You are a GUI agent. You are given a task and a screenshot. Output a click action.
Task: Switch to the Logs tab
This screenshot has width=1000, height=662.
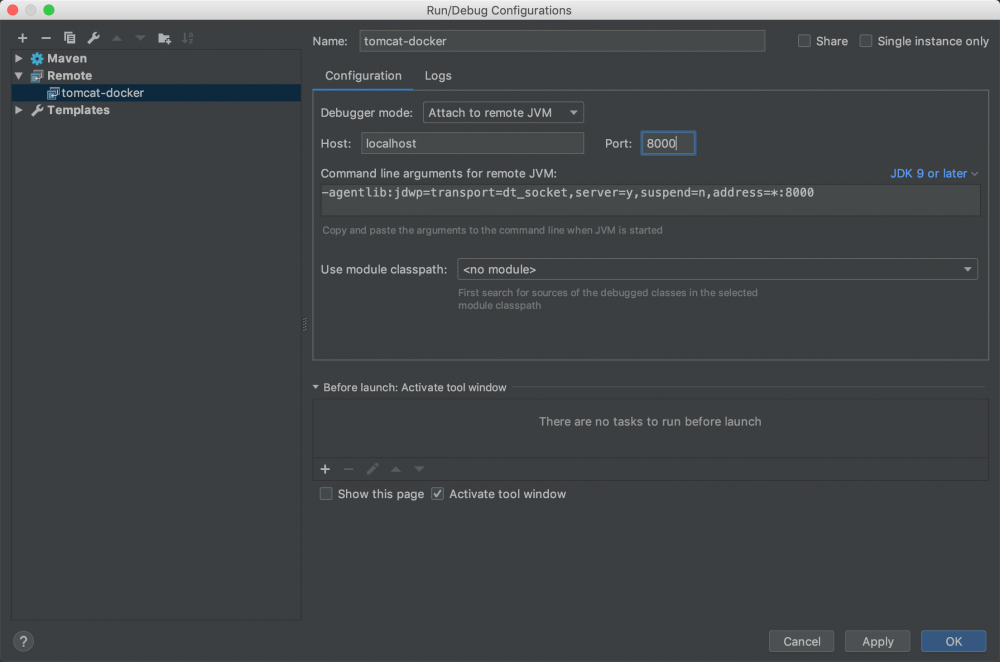[x=438, y=76]
